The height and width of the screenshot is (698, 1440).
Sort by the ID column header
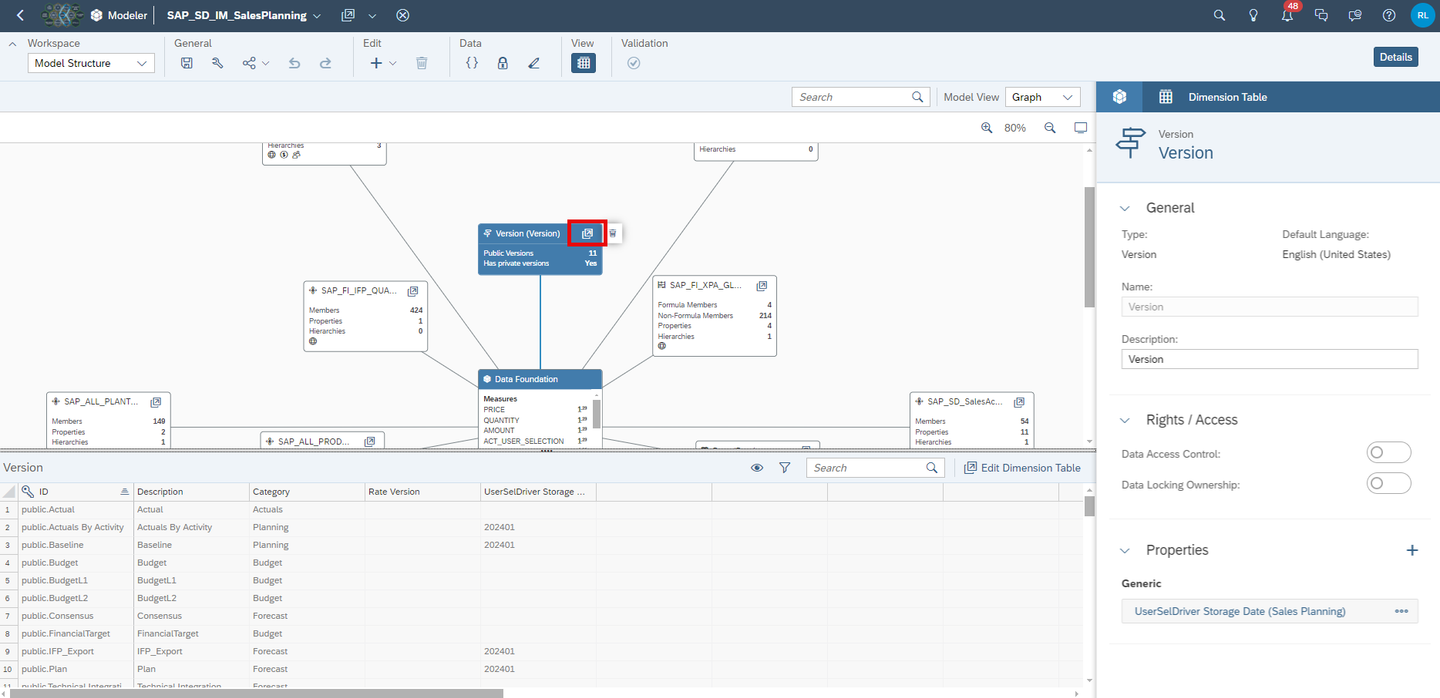tap(77, 492)
